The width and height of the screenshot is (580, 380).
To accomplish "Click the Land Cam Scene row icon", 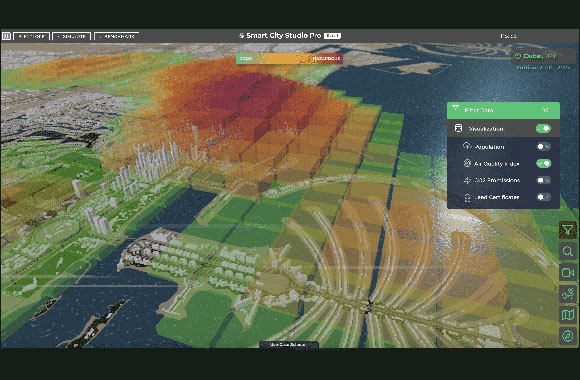I will click(x=467, y=197).
